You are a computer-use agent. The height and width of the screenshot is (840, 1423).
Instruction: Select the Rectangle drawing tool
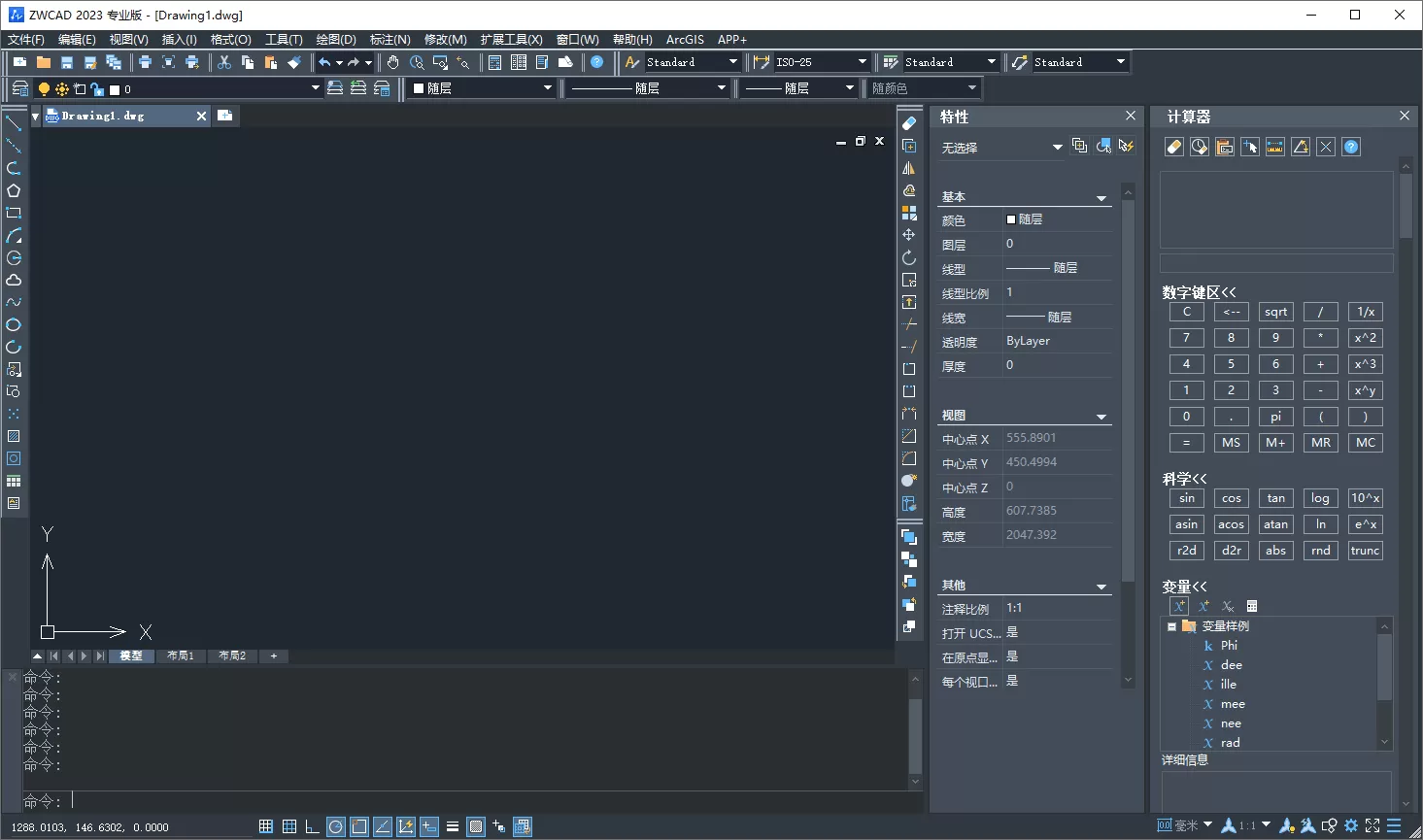[x=14, y=213]
